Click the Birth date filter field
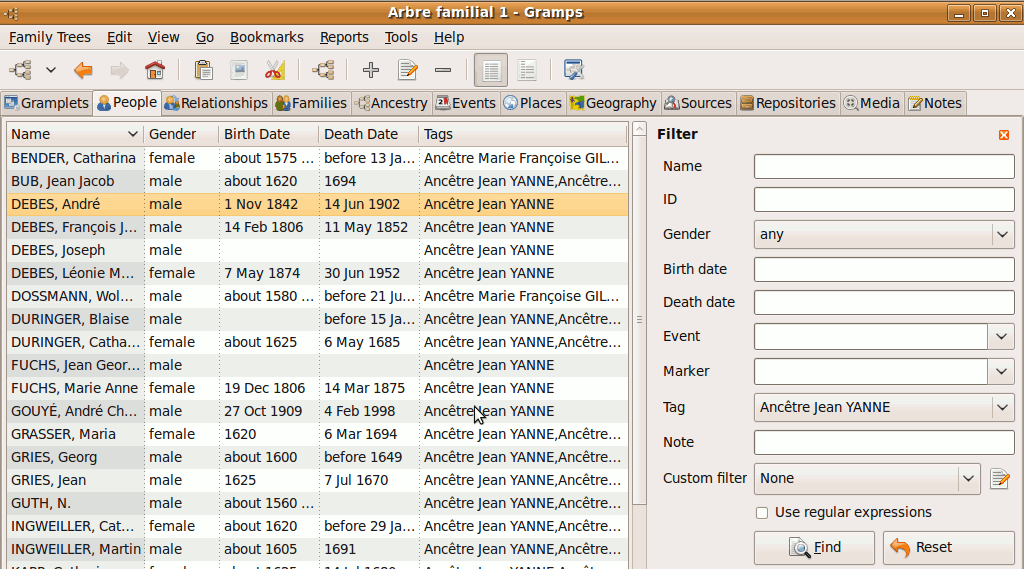The image size is (1024, 569). click(x=884, y=269)
